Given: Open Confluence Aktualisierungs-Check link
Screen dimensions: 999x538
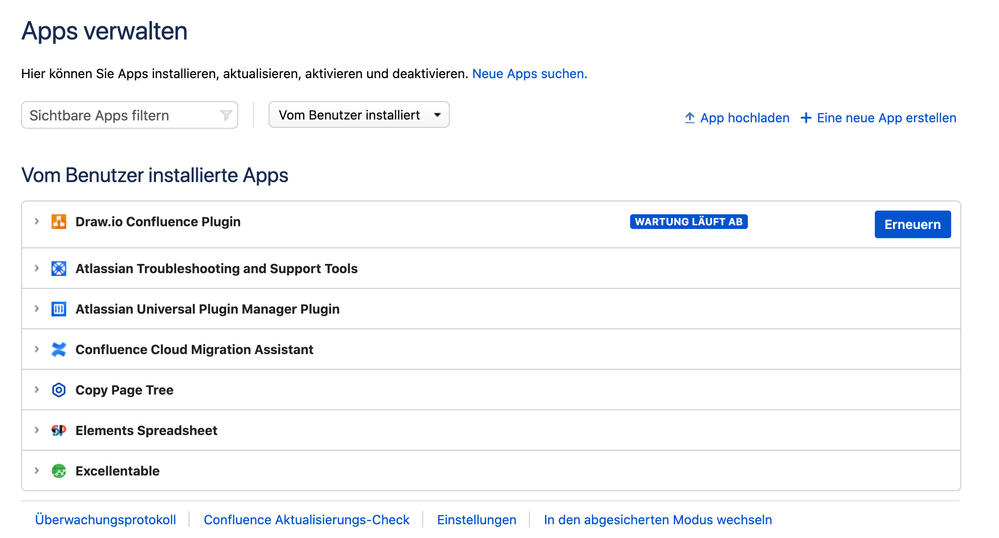Looking at the screenshot, I should tap(306, 520).
